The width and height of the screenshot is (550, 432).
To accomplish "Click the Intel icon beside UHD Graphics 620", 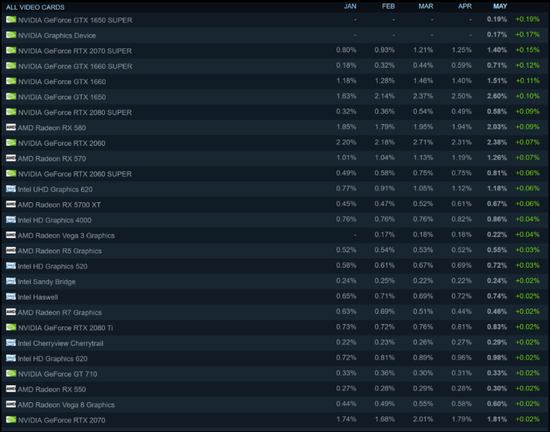I will pyautogui.click(x=11, y=189).
